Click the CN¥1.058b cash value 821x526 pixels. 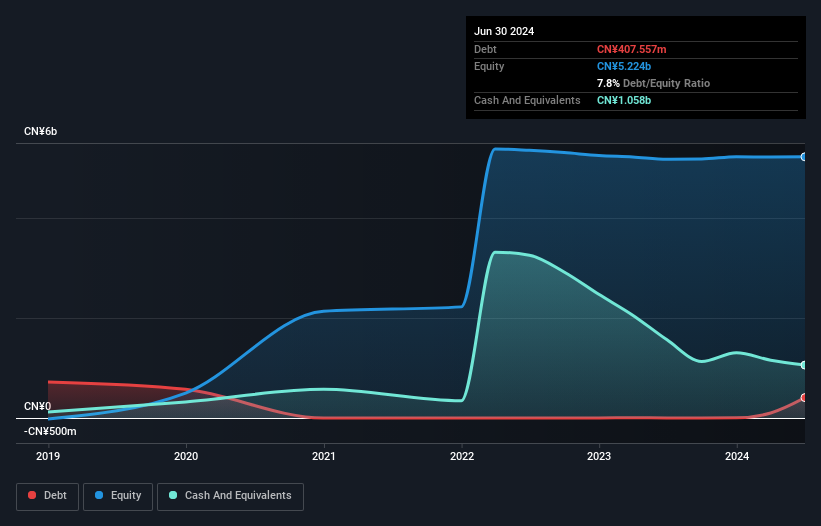pos(624,100)
